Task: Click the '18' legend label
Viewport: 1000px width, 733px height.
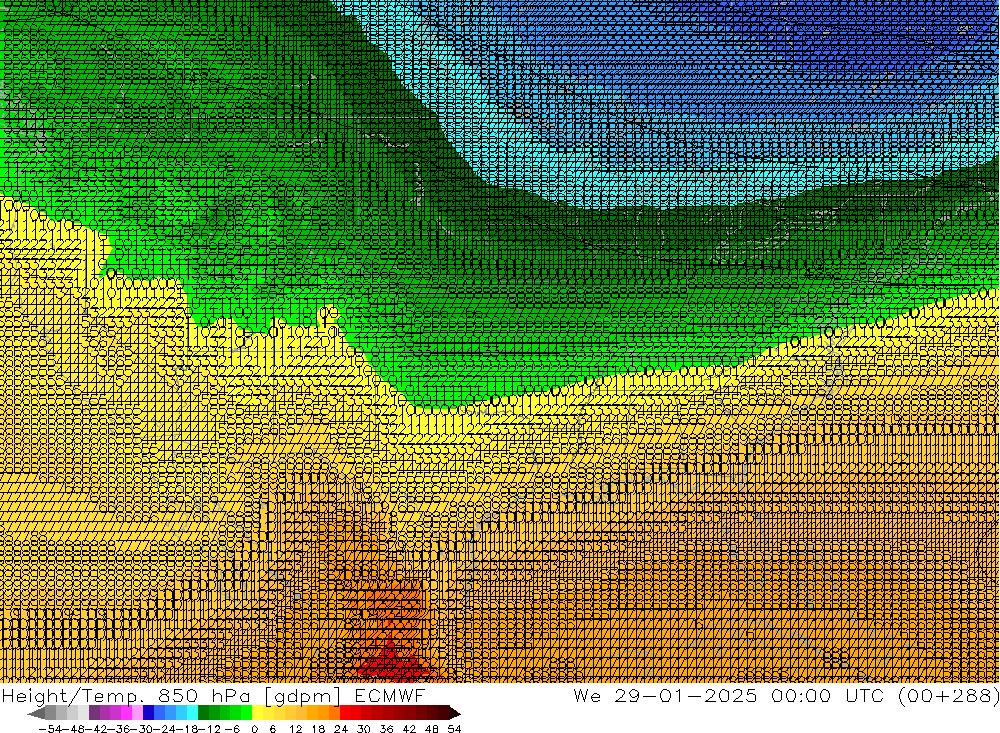Action: tap(318, 729)
